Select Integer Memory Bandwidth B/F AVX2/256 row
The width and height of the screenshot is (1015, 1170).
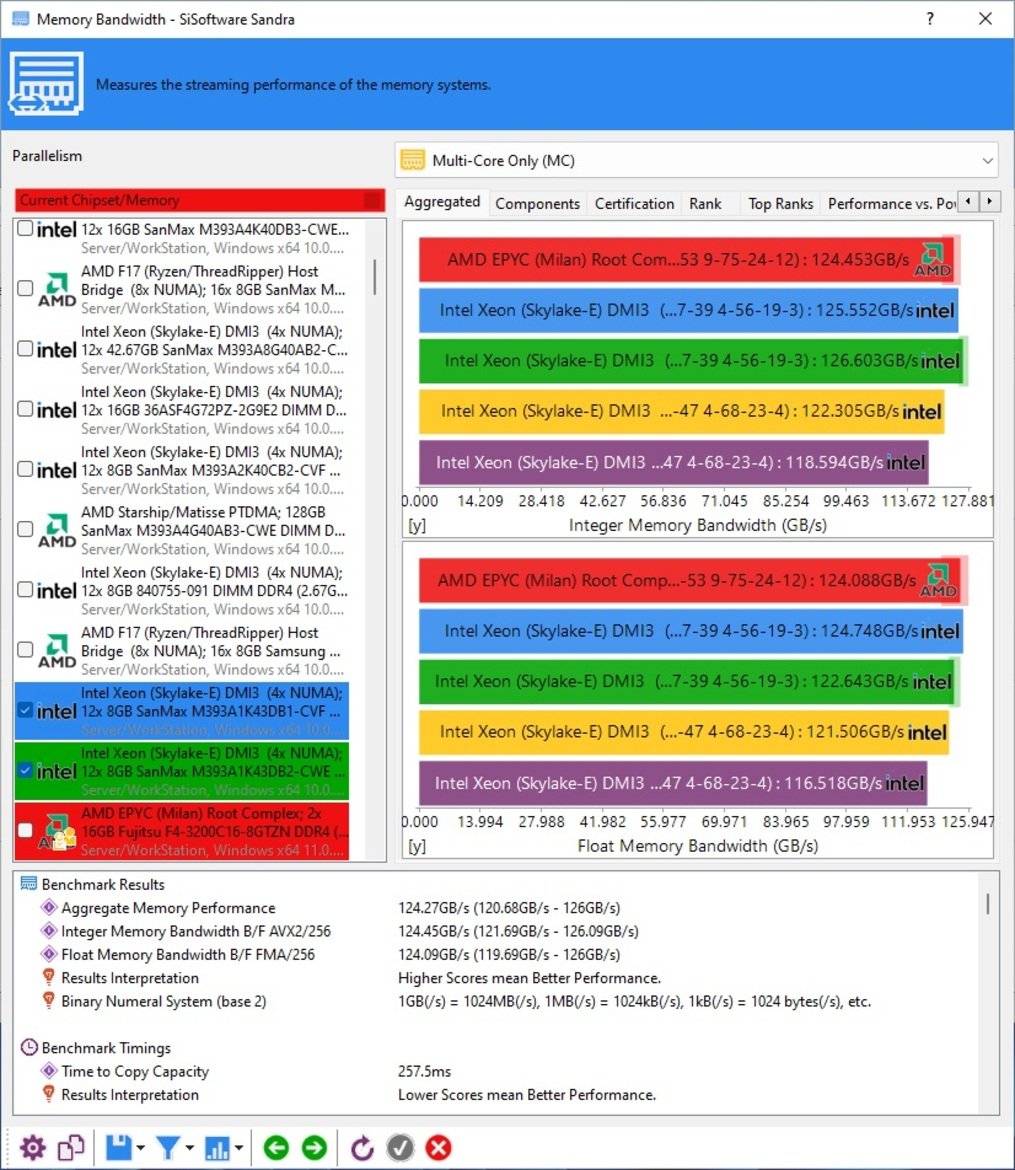496,930
